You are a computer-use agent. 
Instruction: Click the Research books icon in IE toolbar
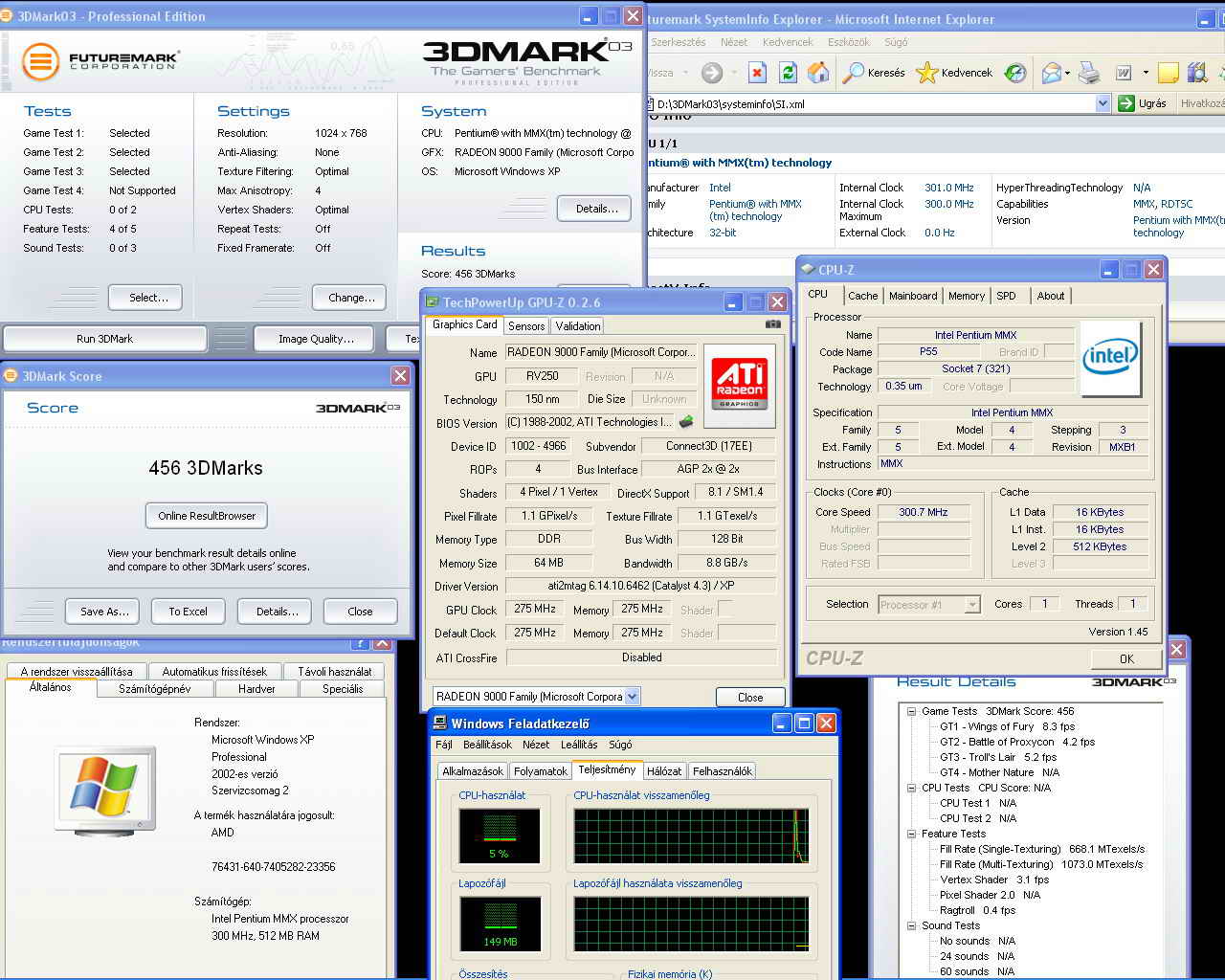point(1197,73)
